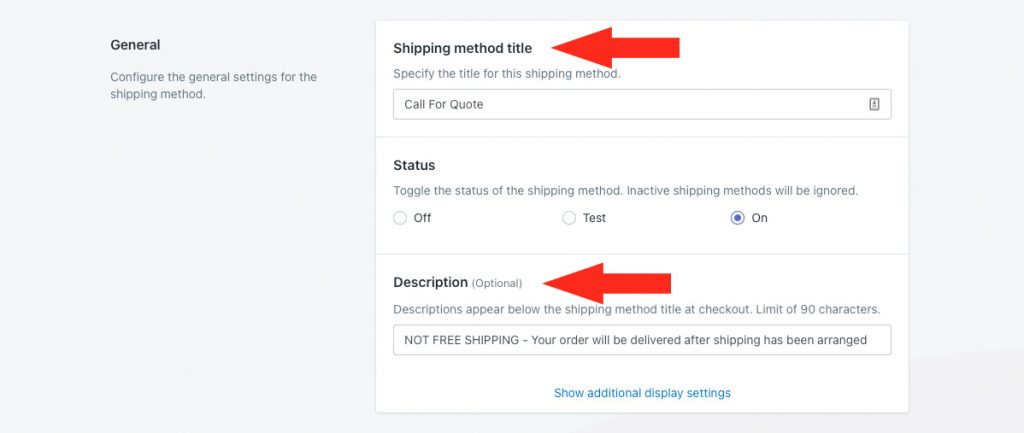Focus the Call For Quote title field
The height and width of the screenshot is (433, 1024).
click(x=642, y=104)
